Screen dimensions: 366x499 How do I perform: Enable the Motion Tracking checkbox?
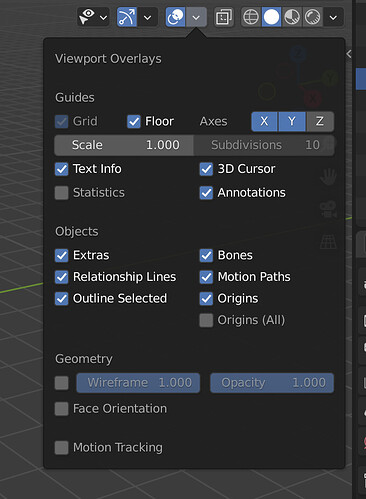(x=62, y=448)
